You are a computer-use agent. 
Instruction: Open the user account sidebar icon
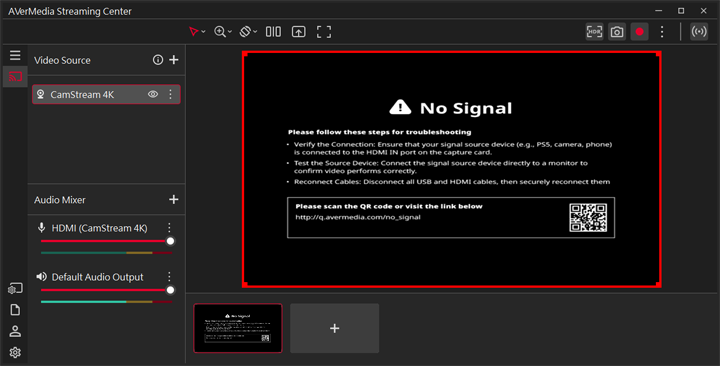pyautogui.click(x=15, y=331)
